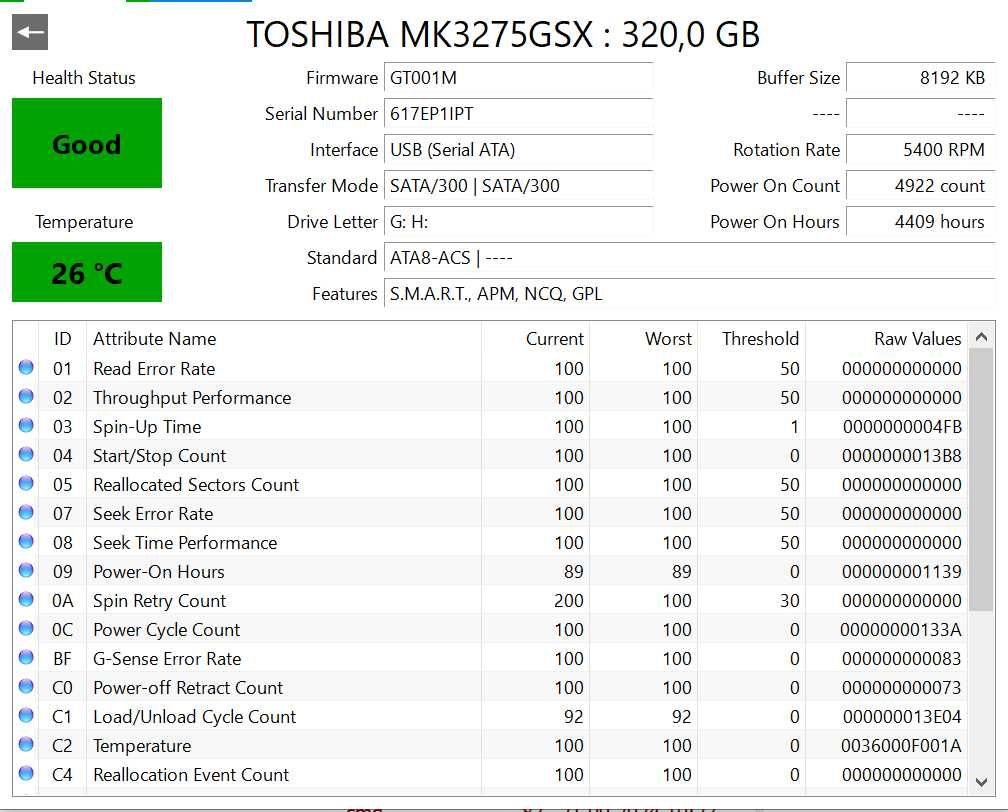Click the Raw Values column header
This screenshot has height=812, width=1008.
tap(886, 339)
